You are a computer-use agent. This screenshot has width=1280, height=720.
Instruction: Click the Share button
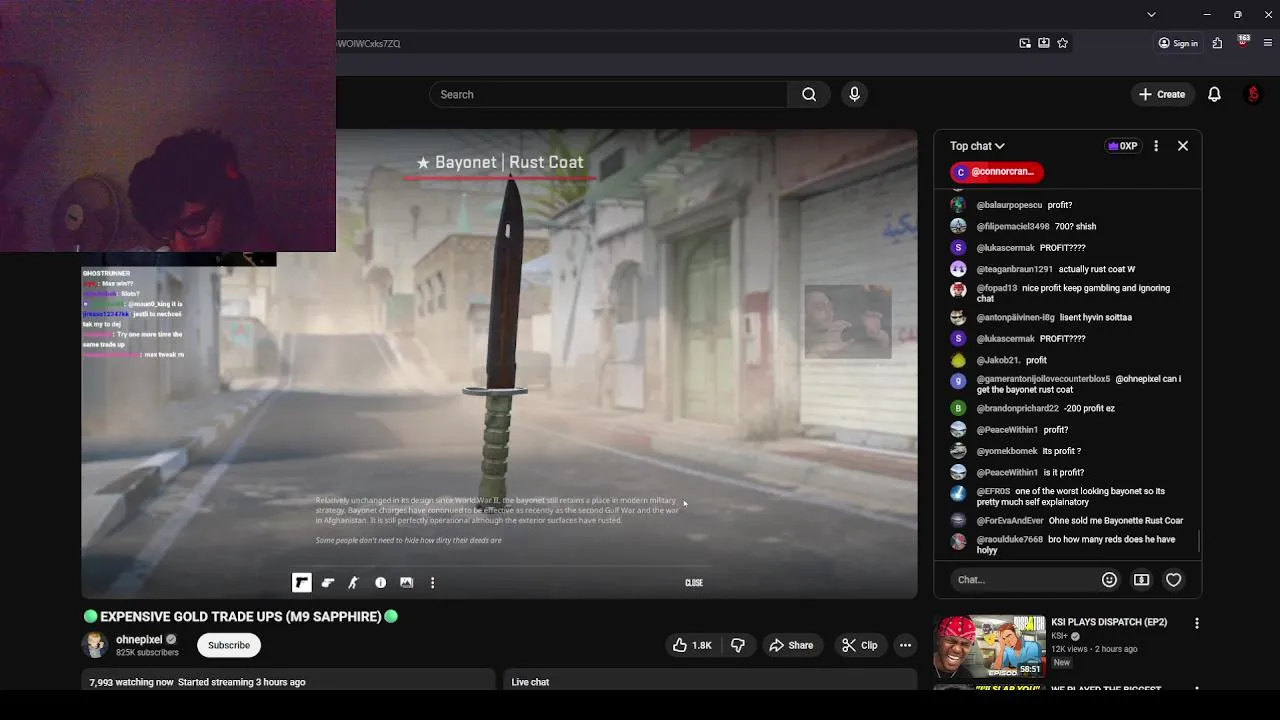(791, 645)
